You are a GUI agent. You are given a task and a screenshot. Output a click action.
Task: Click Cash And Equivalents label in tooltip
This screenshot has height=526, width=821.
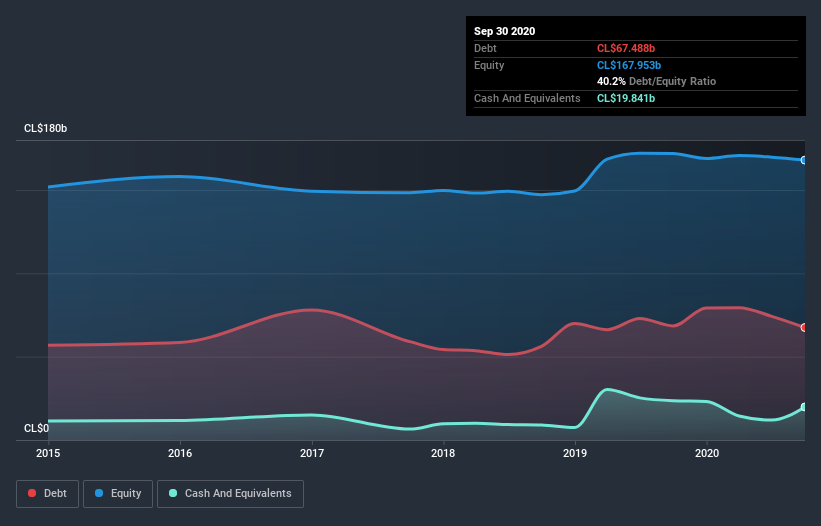coord(527,98)
